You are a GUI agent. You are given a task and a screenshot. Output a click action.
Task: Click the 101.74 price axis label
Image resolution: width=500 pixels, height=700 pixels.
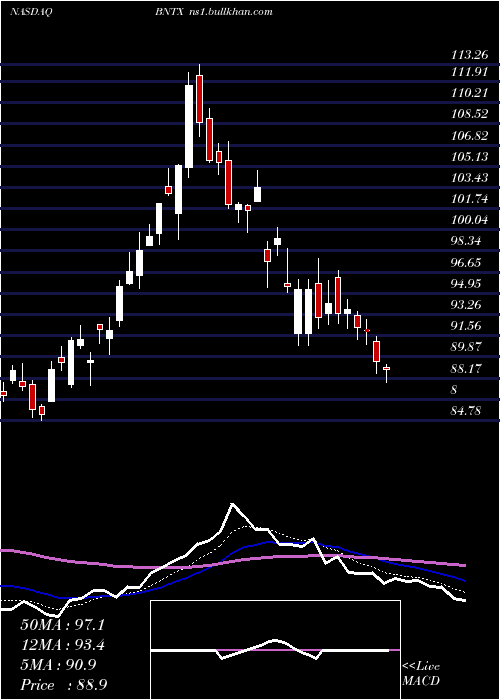[469, 199]
